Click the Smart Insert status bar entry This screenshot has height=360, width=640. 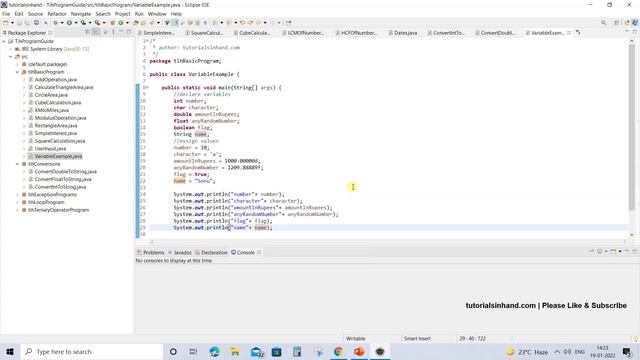[417, 338]
